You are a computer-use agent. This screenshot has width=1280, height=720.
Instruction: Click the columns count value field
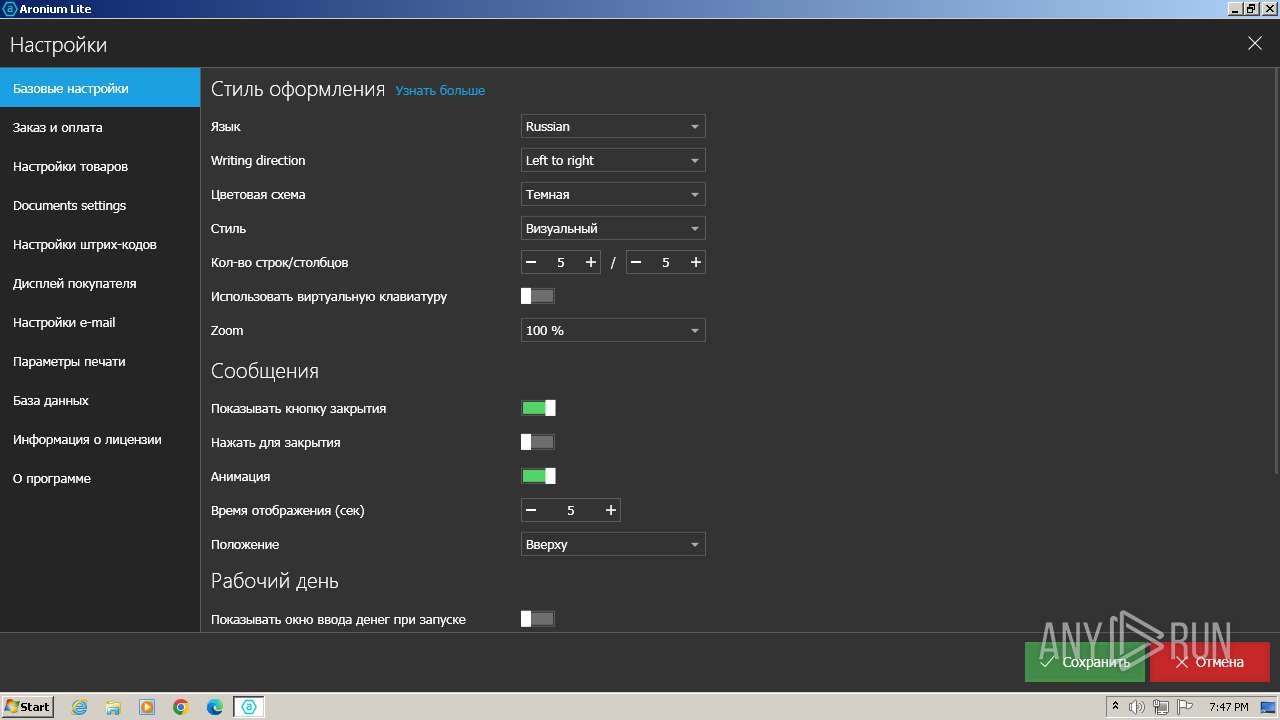(666, 262)
